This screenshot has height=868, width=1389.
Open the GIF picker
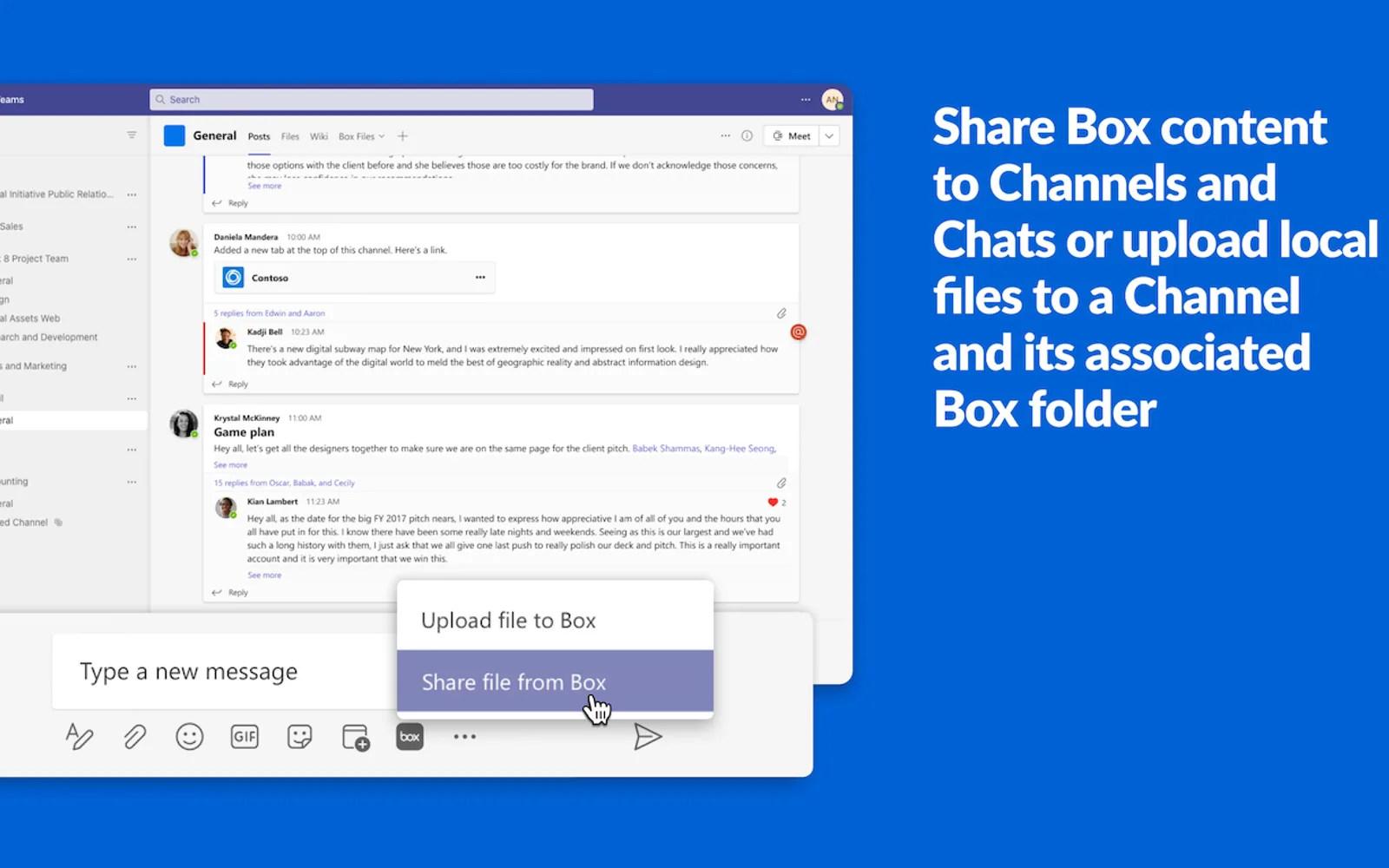[x=245, y=737]
